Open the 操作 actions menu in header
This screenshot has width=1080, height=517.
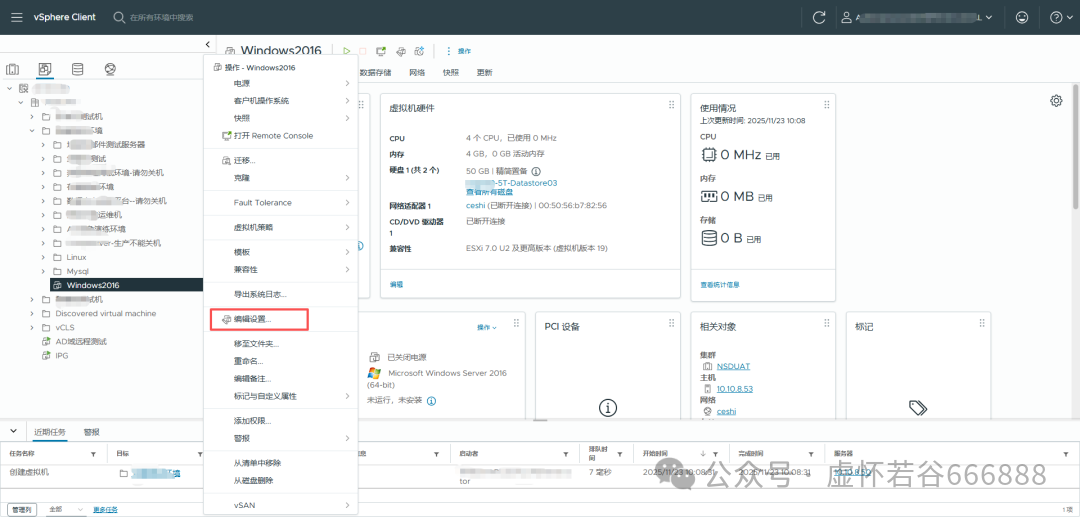459,51
